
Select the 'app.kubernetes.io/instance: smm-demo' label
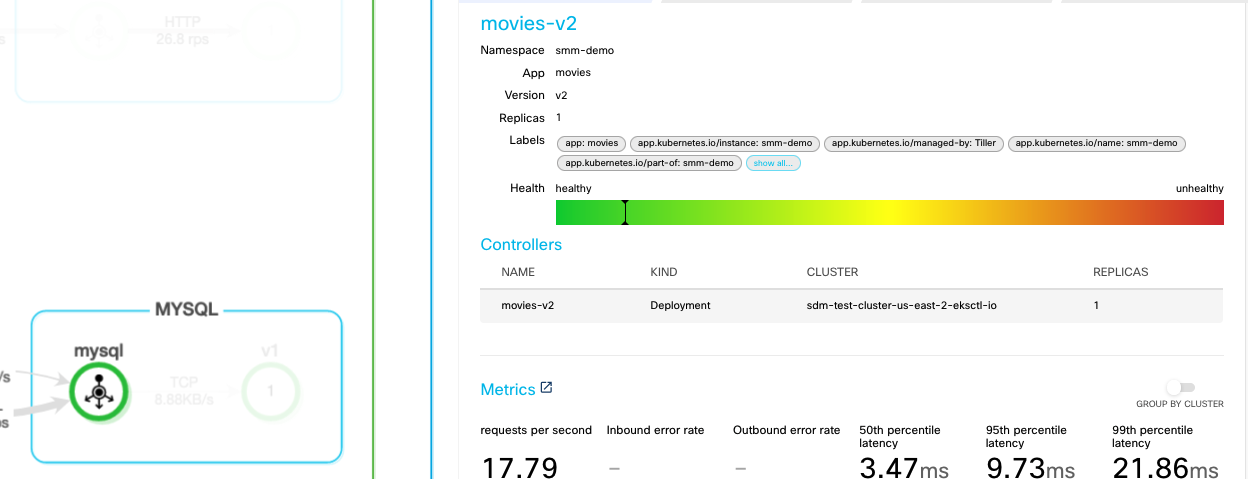(727, 144)
